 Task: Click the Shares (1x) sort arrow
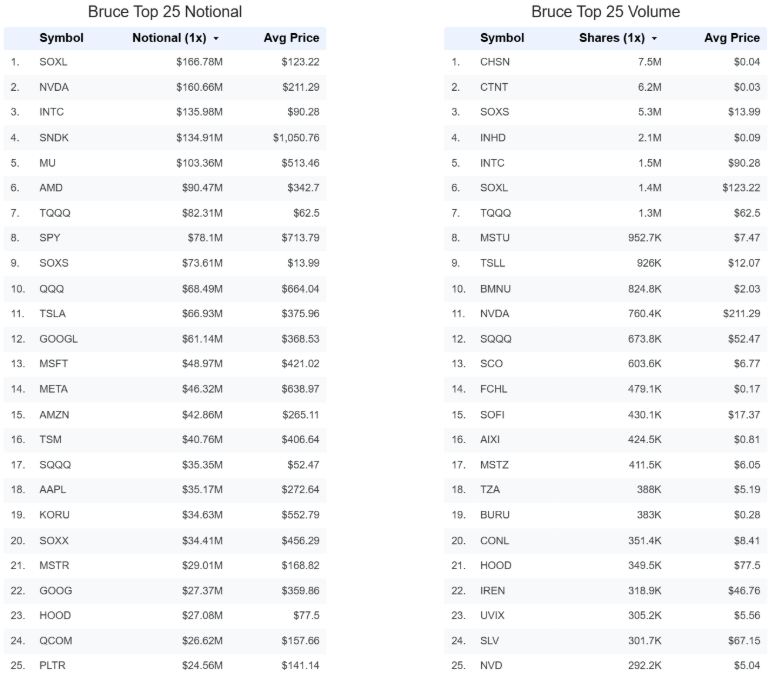[654, 39]
